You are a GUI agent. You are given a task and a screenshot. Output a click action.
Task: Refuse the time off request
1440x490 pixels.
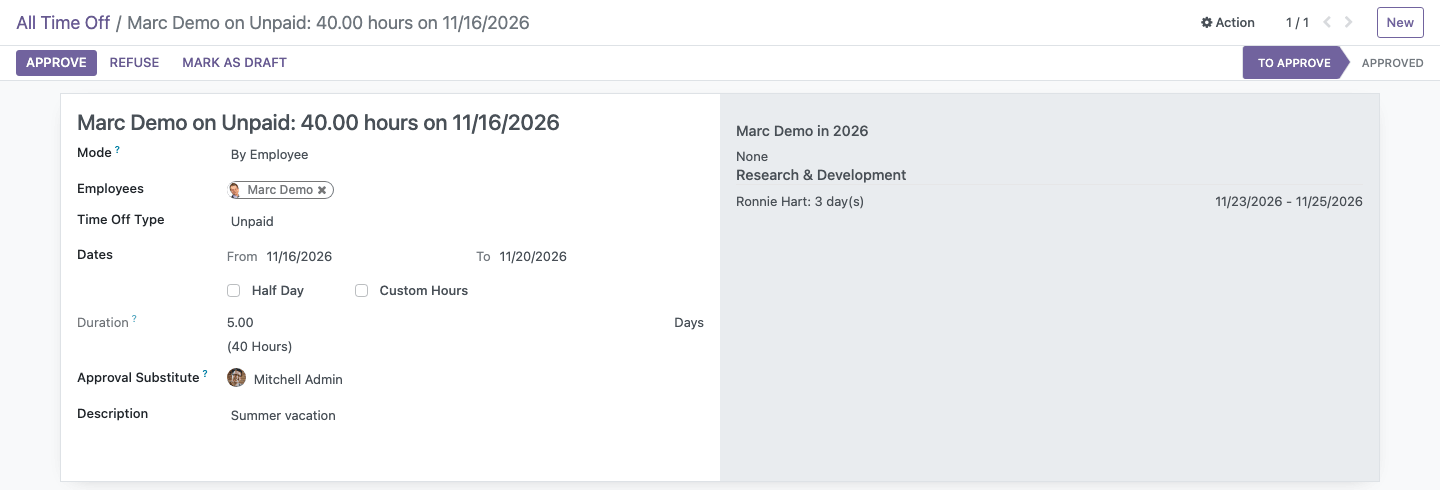134,62
